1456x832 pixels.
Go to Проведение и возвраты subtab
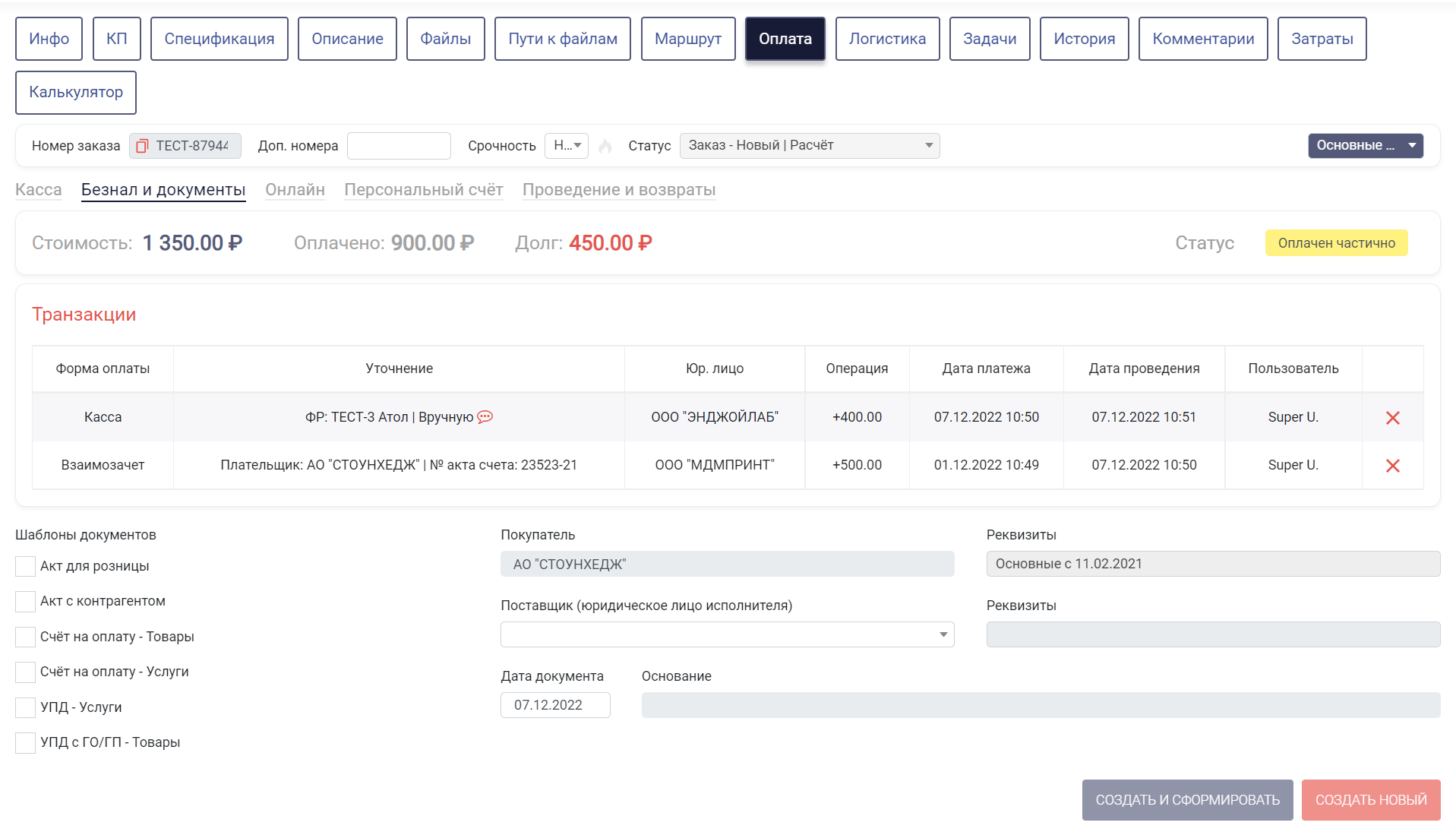pos(619,190)
